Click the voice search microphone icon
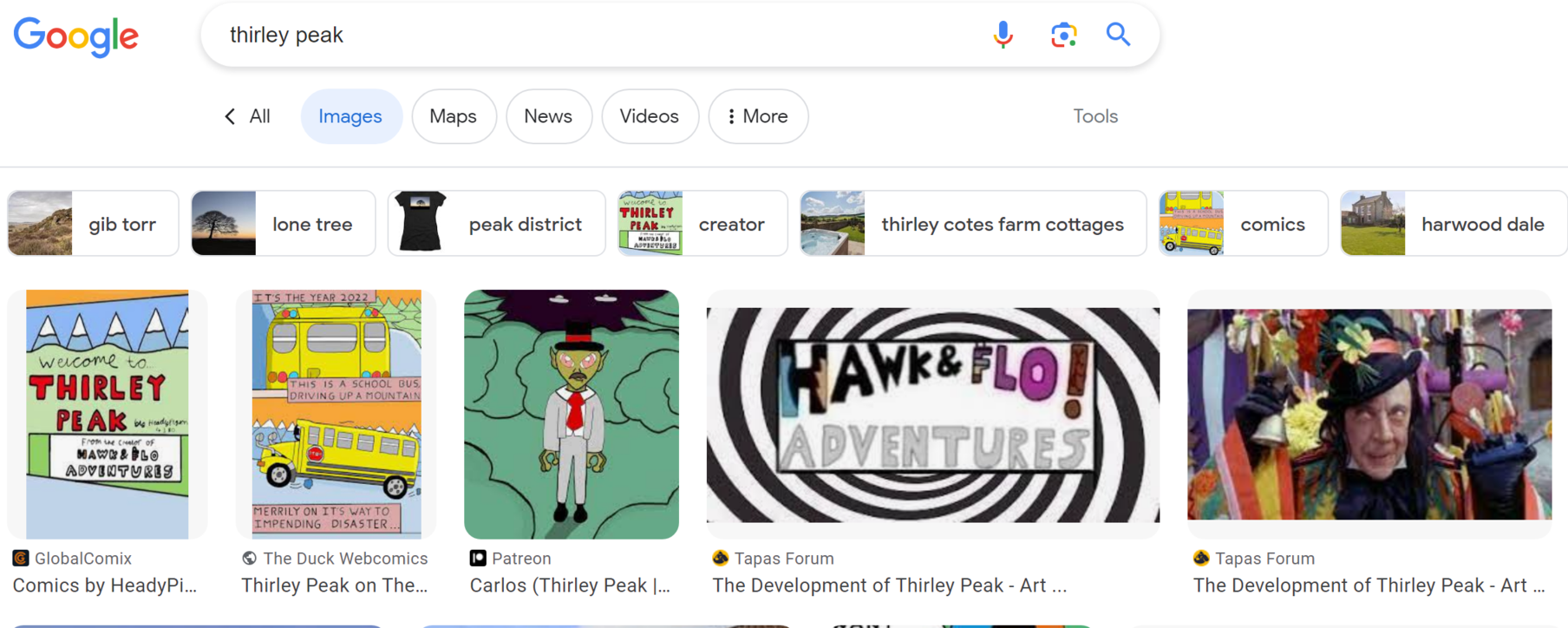Viewport: 1568px width, 628px height. point(1003,35)
